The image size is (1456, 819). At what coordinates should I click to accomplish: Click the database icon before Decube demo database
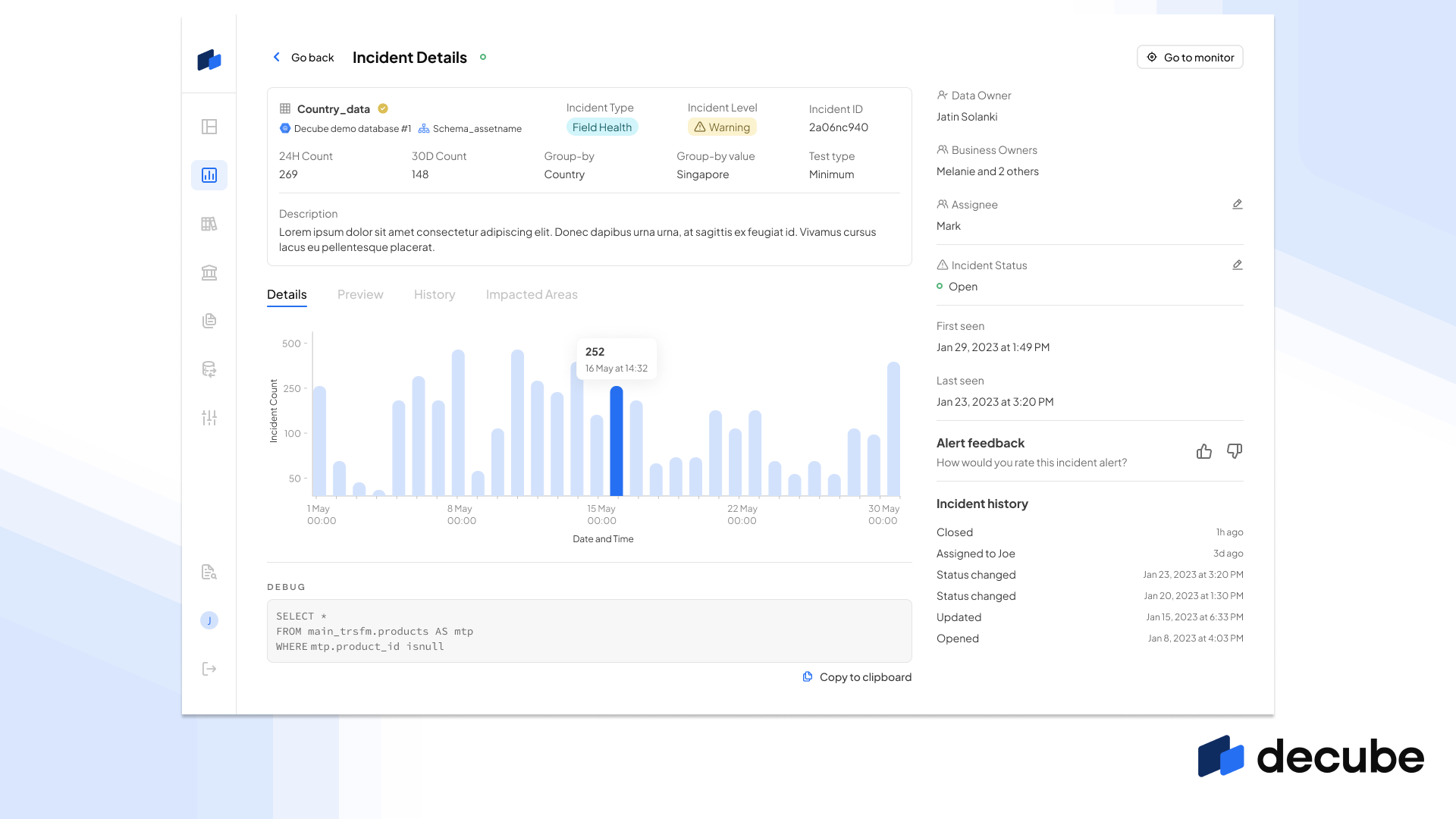pos(285,128)
